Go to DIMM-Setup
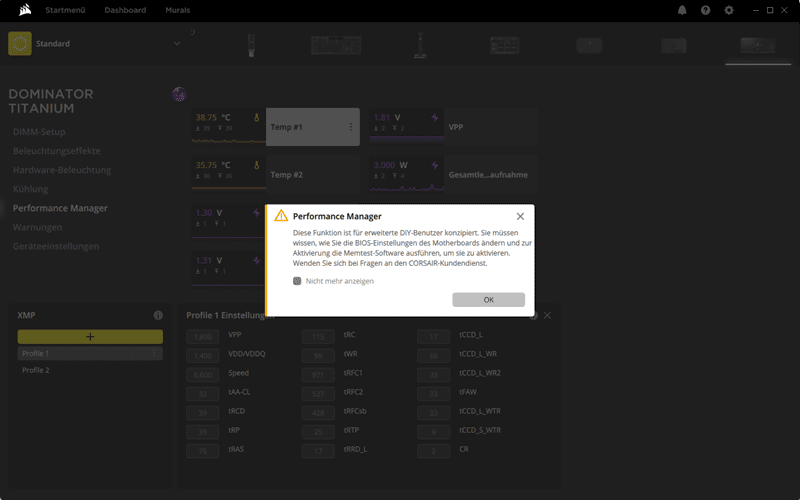The width and height of the screenshot is (800, 500). click(39, 132)
